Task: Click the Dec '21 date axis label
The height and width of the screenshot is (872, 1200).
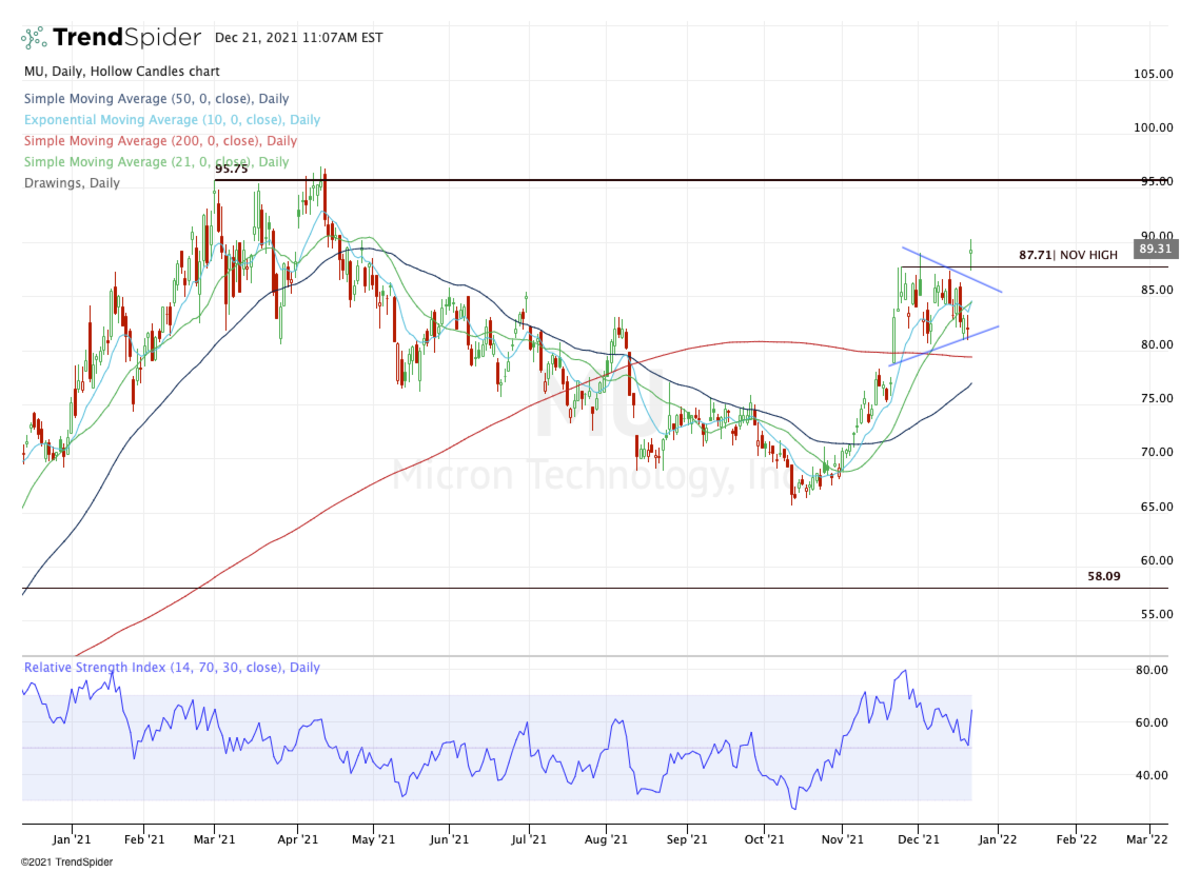Action: 919,841
